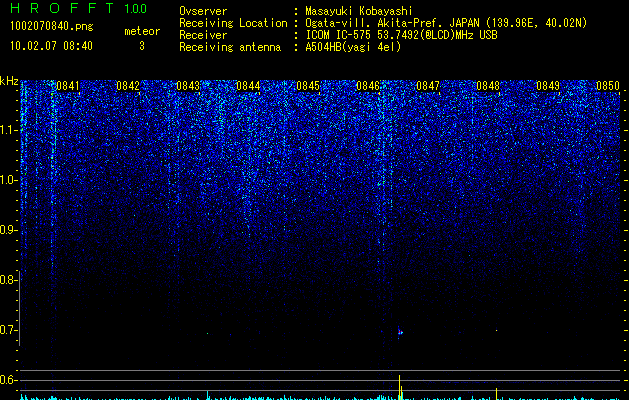Click the 1.0 kHz frequency axis label
The height and width of the screenshot is (400, 629).
pyautogui.click(x=8, y=180)
